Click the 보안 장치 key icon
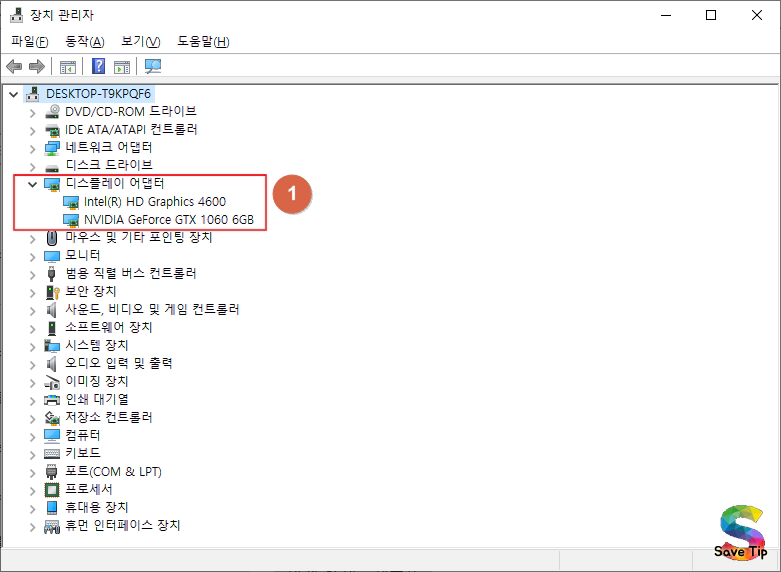Image resolution: width=781 pixels, height=572 pixels. coord(52,292)
